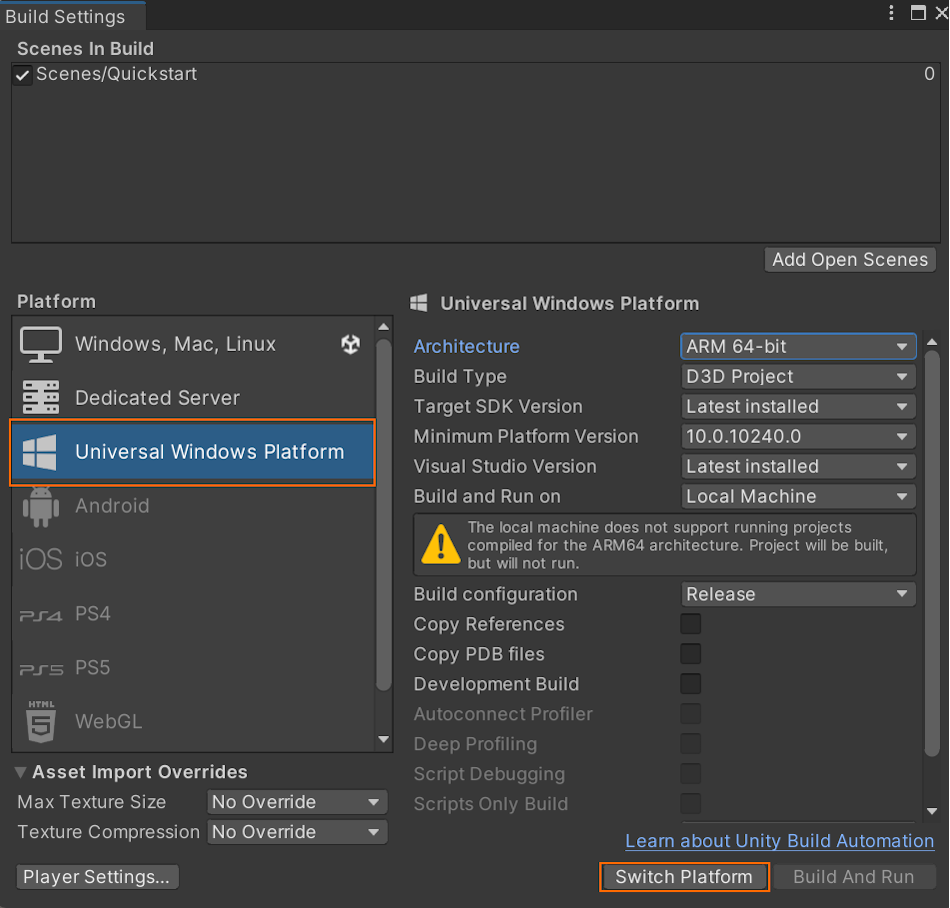Image resolution: width=950 pixels, height=908 pixels.
Task: Expand the Build configuration Release dropdown
Action: pyautogui.click(x=798, y=594)
